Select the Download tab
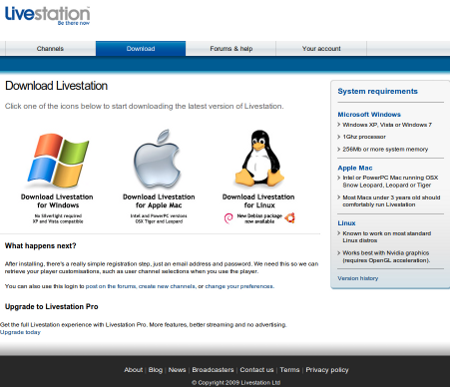 (141, 49)
